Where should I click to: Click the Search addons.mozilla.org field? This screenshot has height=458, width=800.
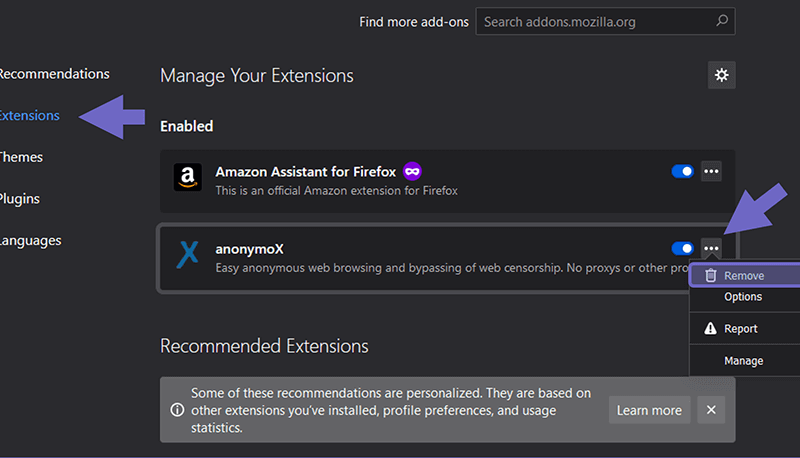pos(605,21)
